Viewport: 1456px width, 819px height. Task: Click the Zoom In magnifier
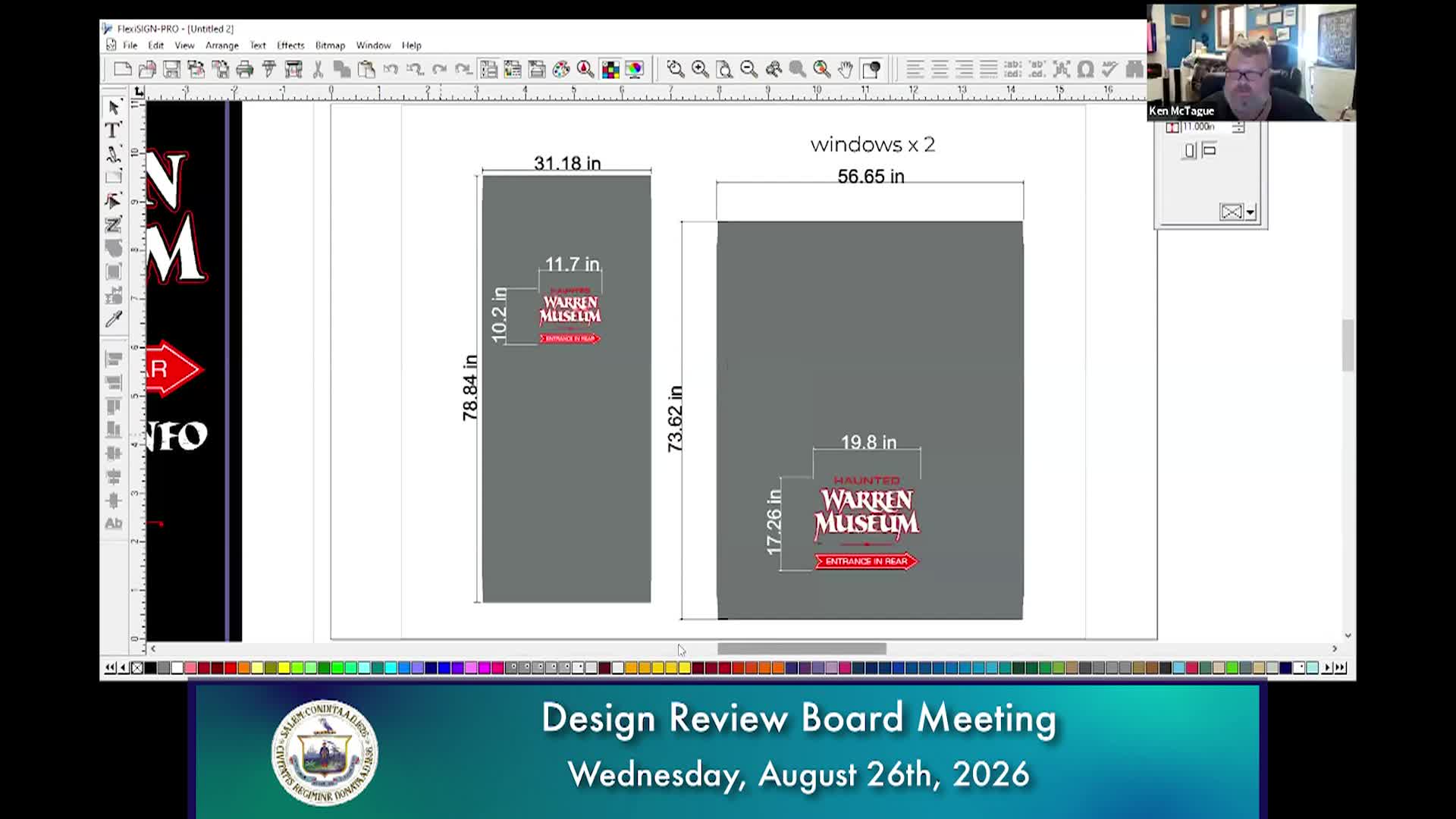[700, 70]
